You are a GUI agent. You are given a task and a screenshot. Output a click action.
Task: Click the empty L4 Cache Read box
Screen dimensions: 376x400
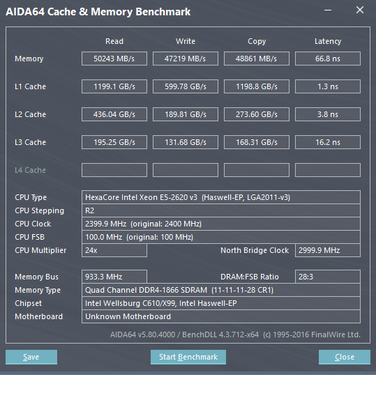click(114, 170)
